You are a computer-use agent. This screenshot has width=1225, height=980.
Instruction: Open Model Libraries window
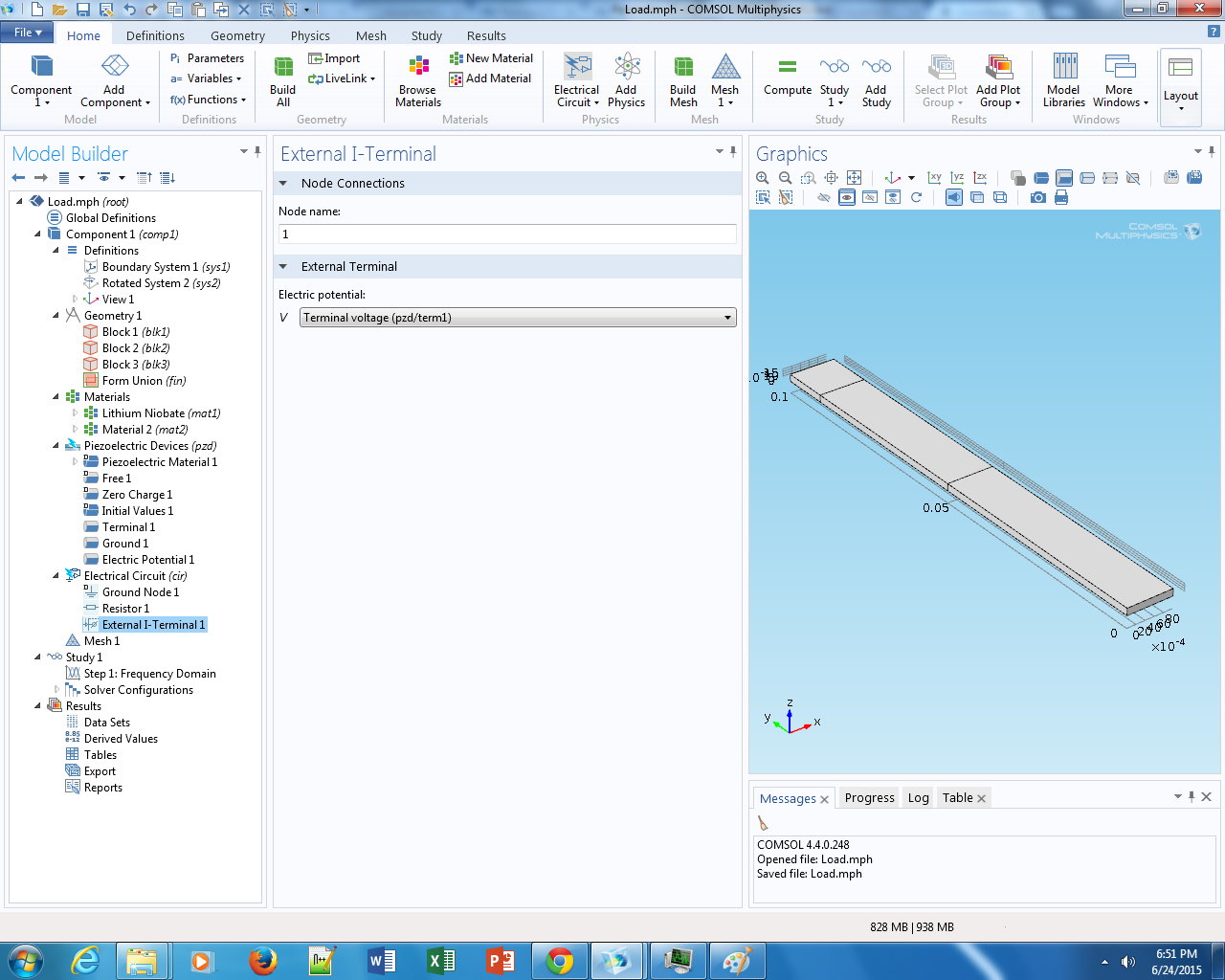[1063, 80]
